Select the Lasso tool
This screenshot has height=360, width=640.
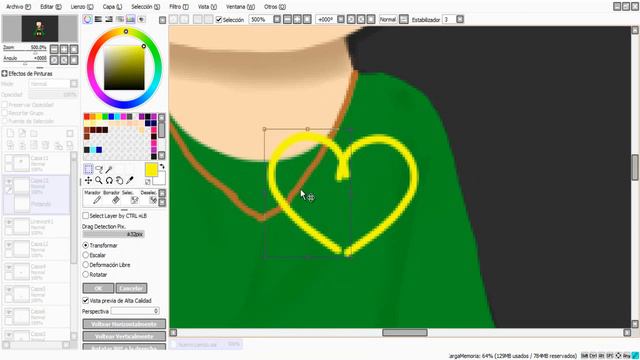[99, 169]
